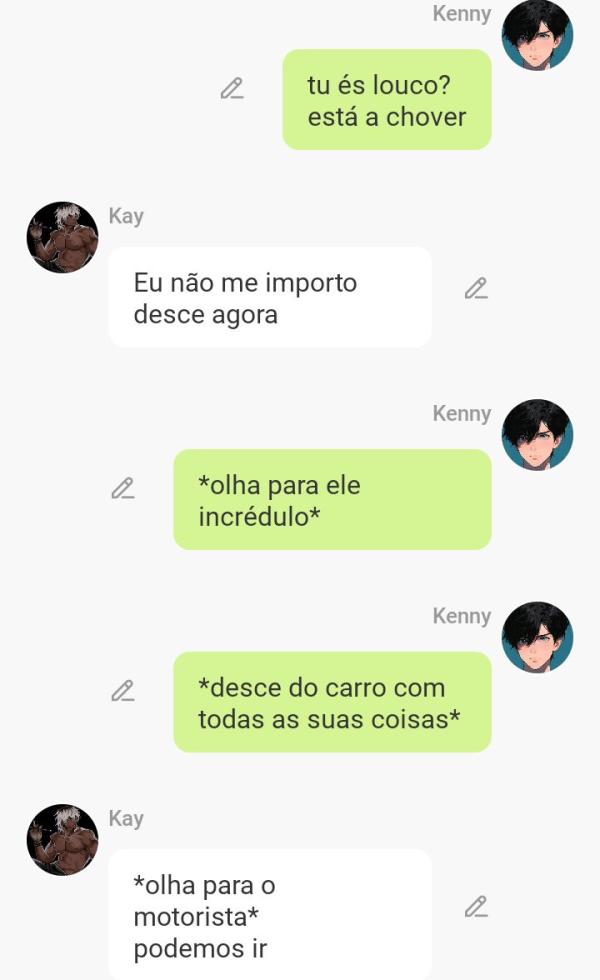This screenshot has height=980, width=600.
Task: Tap the 'Eu não me importo desce agora' bubble
Action: [x=270, y=297]
